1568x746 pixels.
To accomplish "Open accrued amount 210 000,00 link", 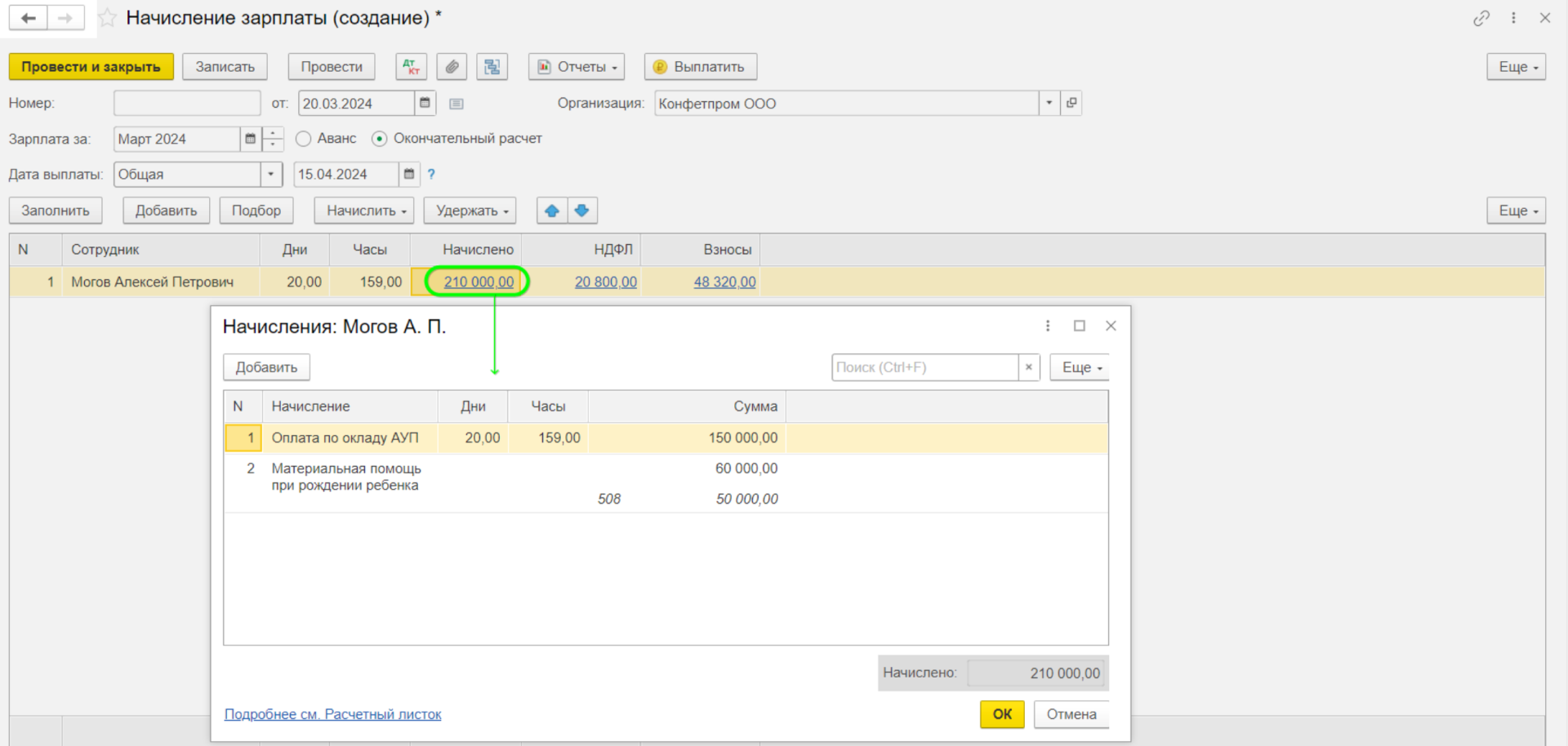I will pos(479,282).
